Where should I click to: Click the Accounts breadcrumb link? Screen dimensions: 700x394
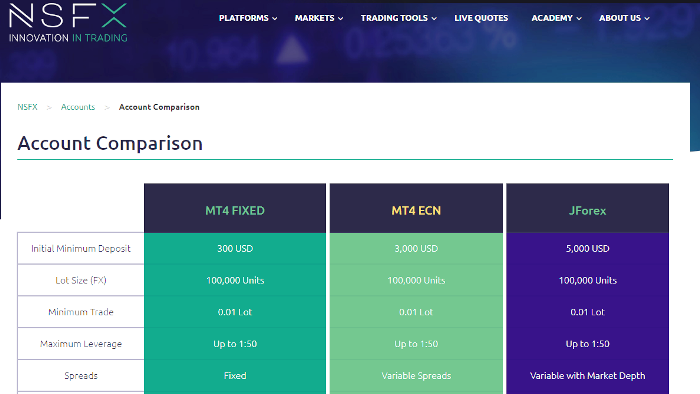pyautogui.click(x=78, y=107)
